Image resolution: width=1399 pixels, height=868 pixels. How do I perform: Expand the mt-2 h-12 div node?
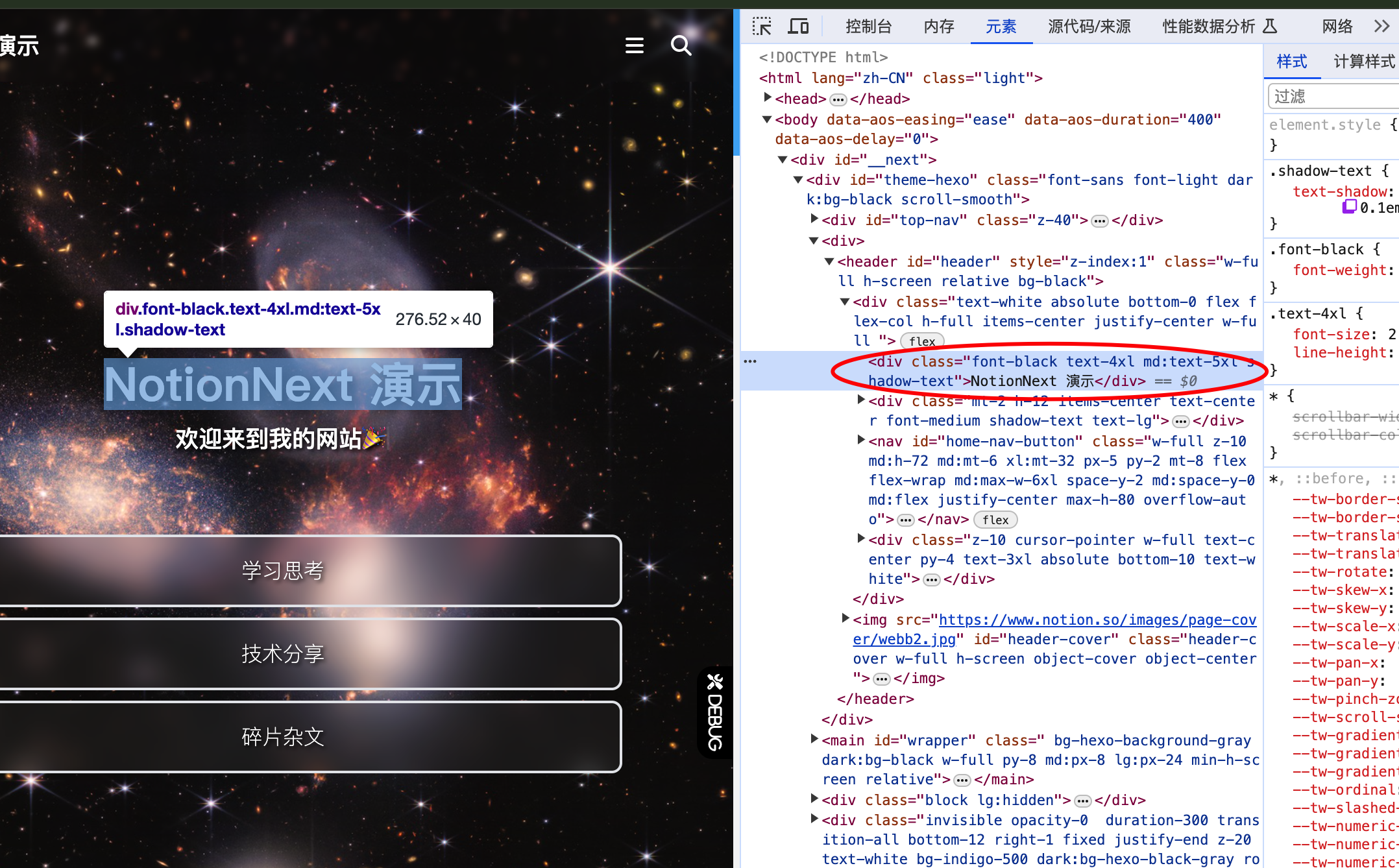pos(861,400)
